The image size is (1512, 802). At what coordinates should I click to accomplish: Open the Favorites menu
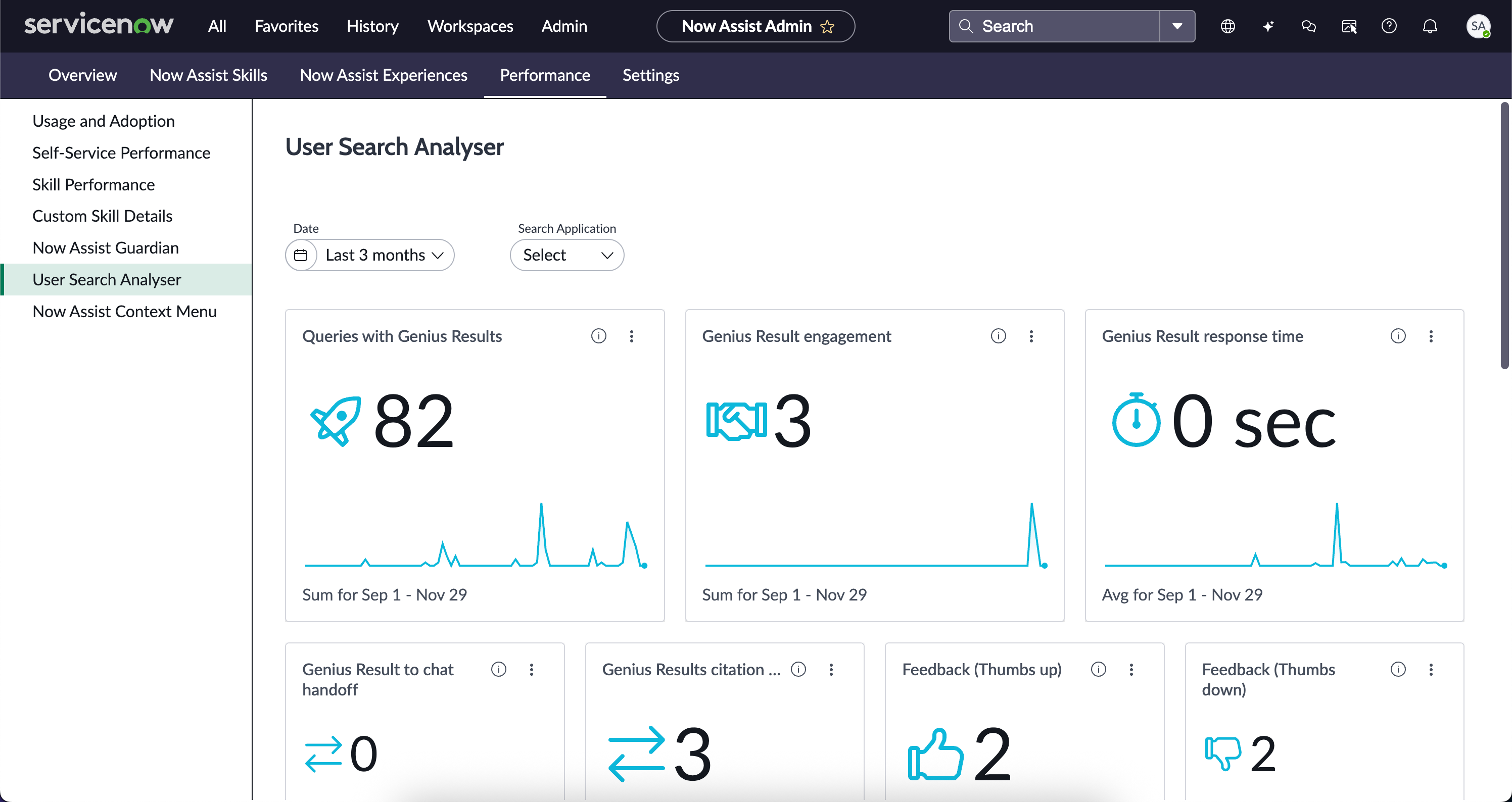[287, 26]
